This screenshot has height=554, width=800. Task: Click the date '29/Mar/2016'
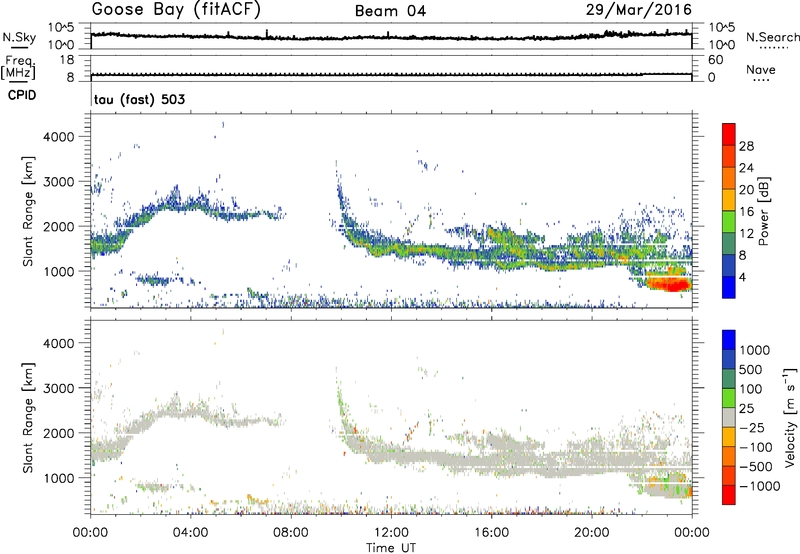point(638,9)
